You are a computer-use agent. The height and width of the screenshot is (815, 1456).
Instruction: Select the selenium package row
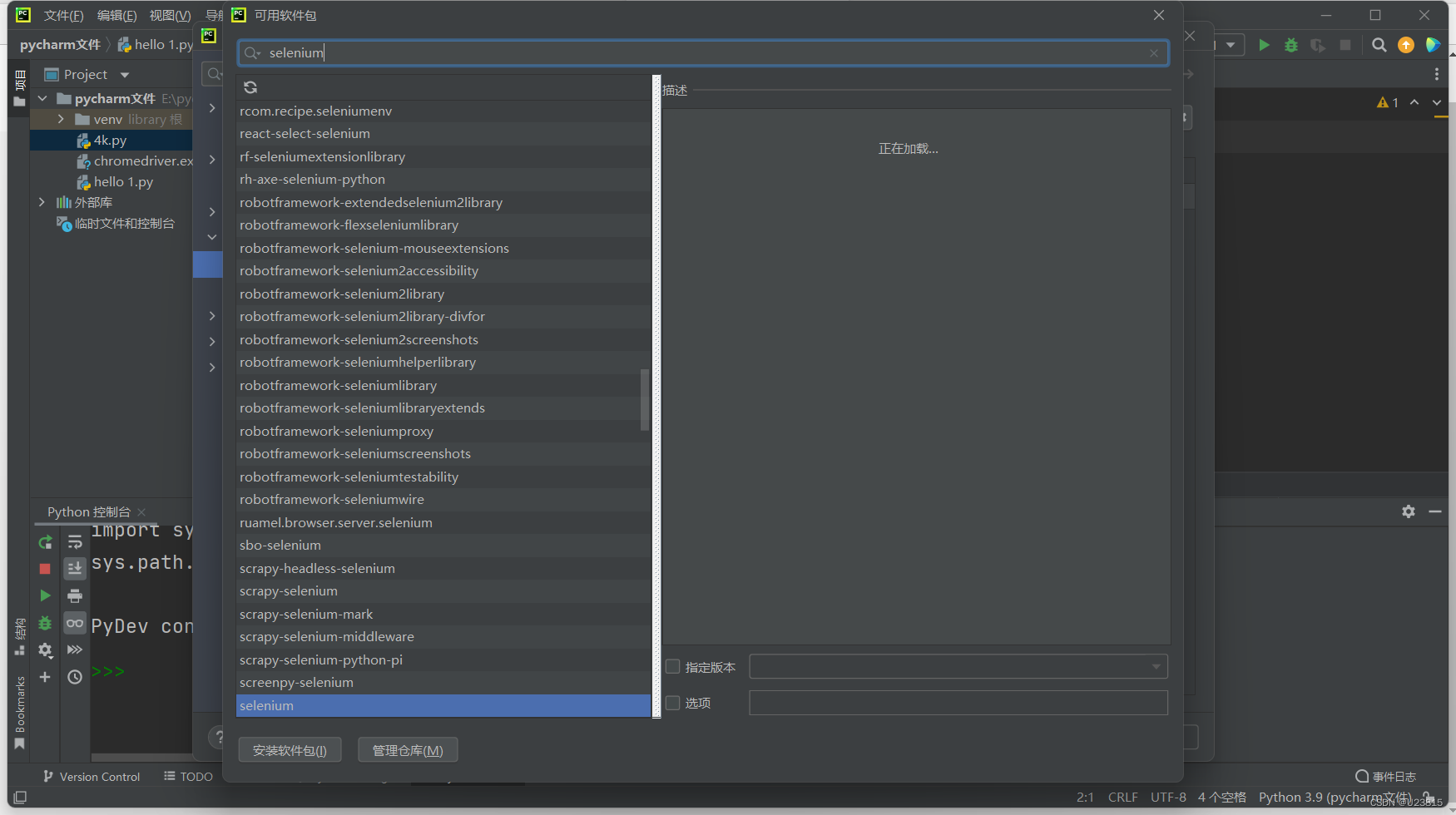tap(443, 706)
